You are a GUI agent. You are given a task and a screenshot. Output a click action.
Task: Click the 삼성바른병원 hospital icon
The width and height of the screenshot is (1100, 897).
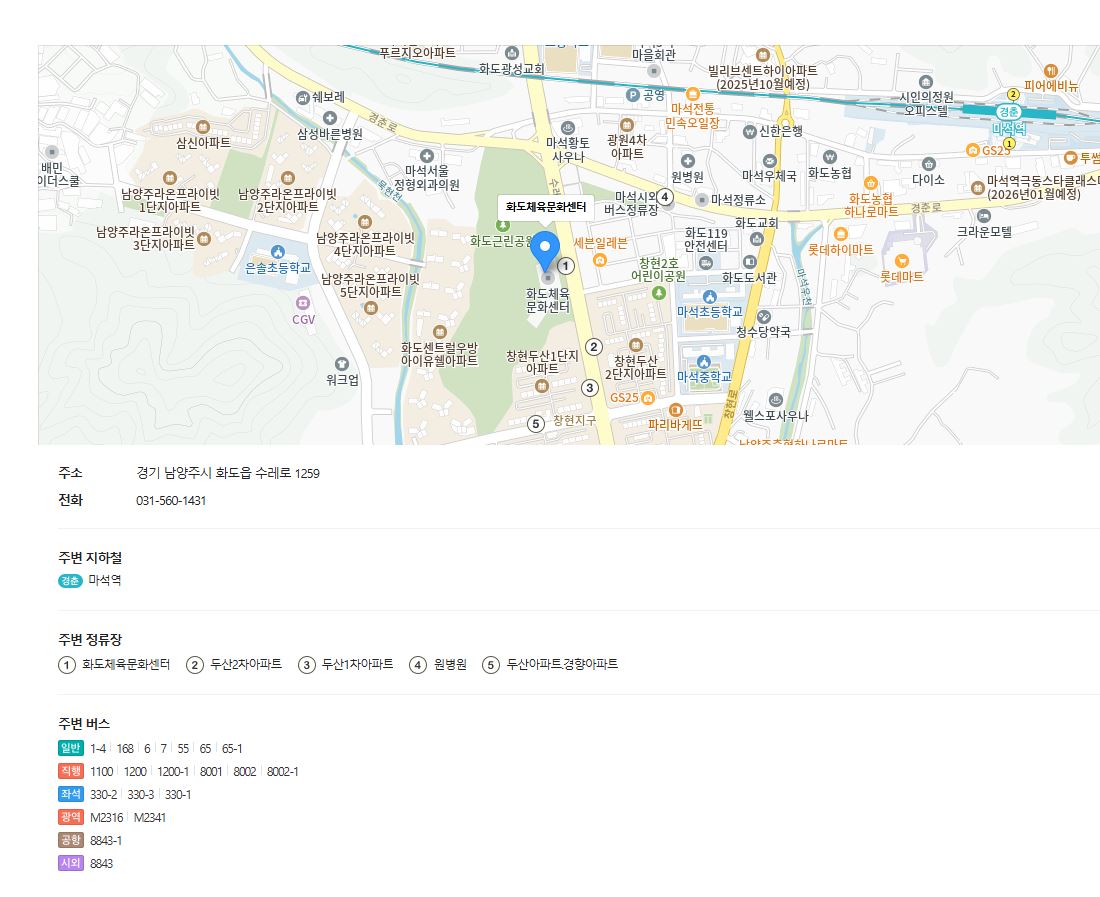tap(329, 118)
